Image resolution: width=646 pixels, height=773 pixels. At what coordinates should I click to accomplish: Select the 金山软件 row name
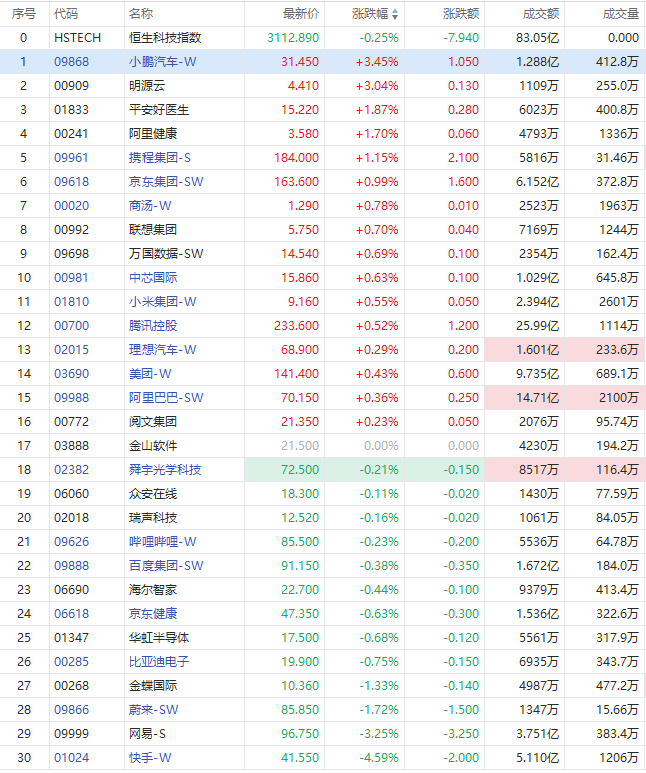pyautogui.click(x=153, y=446)
